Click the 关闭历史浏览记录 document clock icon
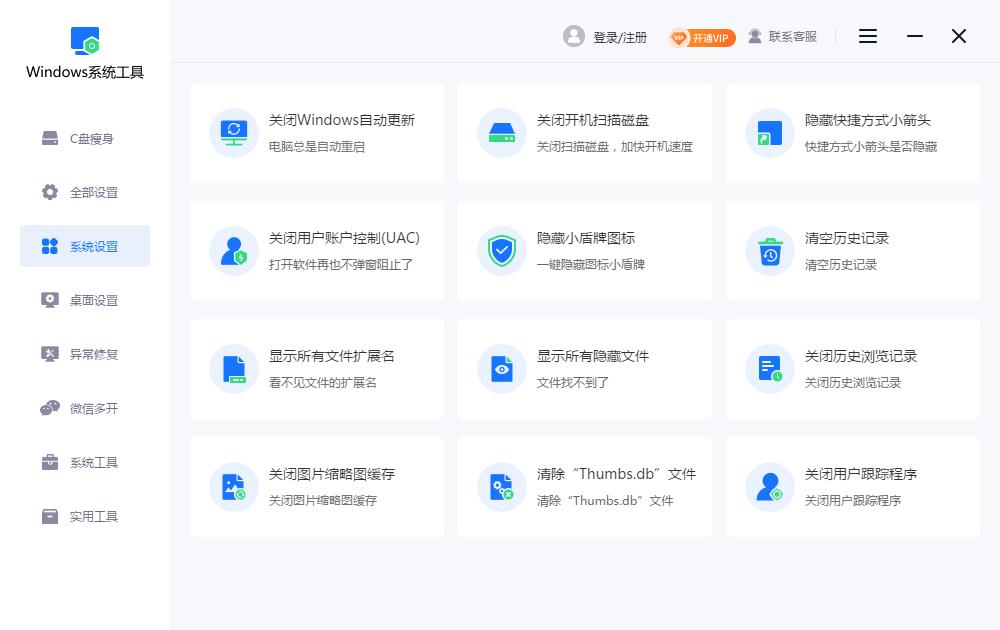Image resolution: width=1000 pixels, height=630 pixels. tap(770, 369)
